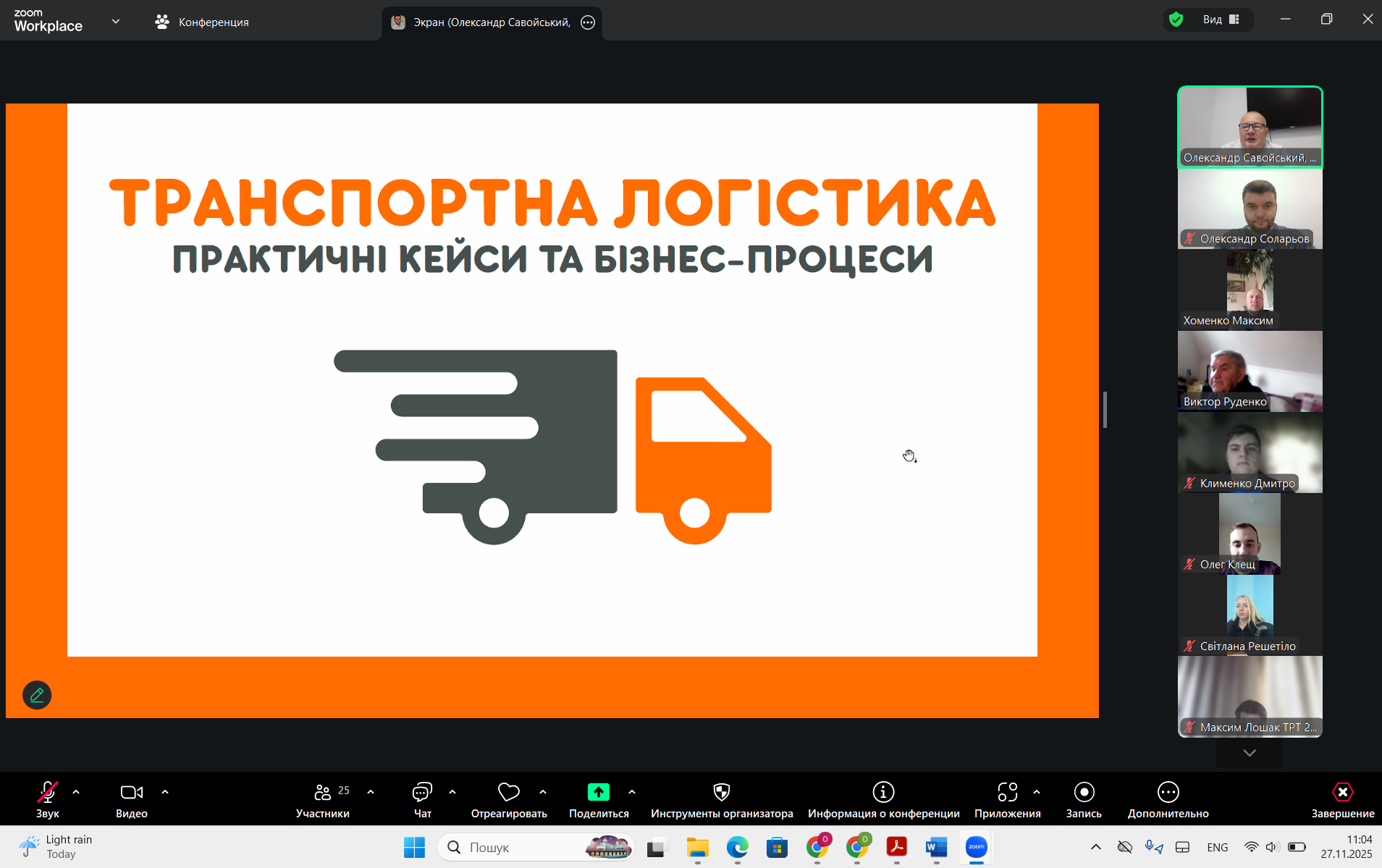Expand audio options arrow next to Звук
The height and width of the screenshot is (868, 1382).
[x=76, y=792]
